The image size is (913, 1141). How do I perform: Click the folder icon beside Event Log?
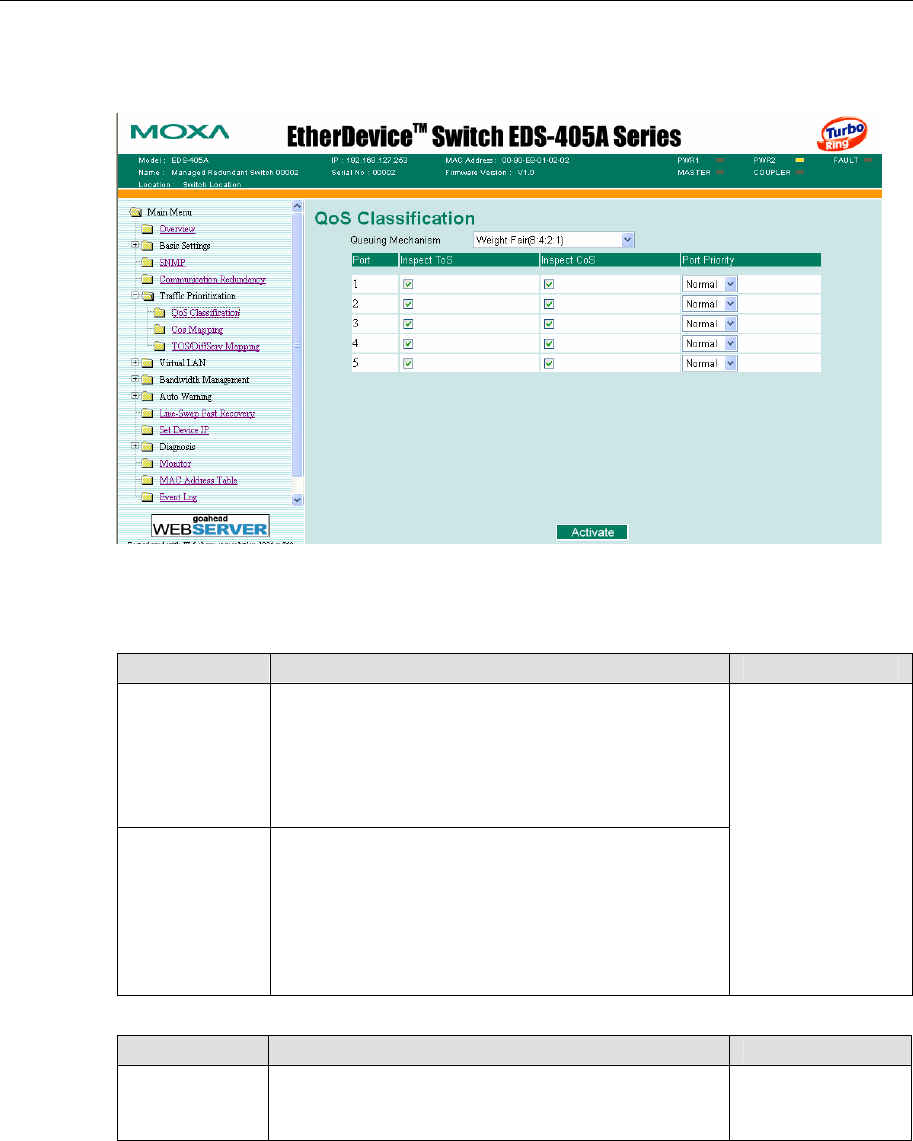click(x=148, y=497)
